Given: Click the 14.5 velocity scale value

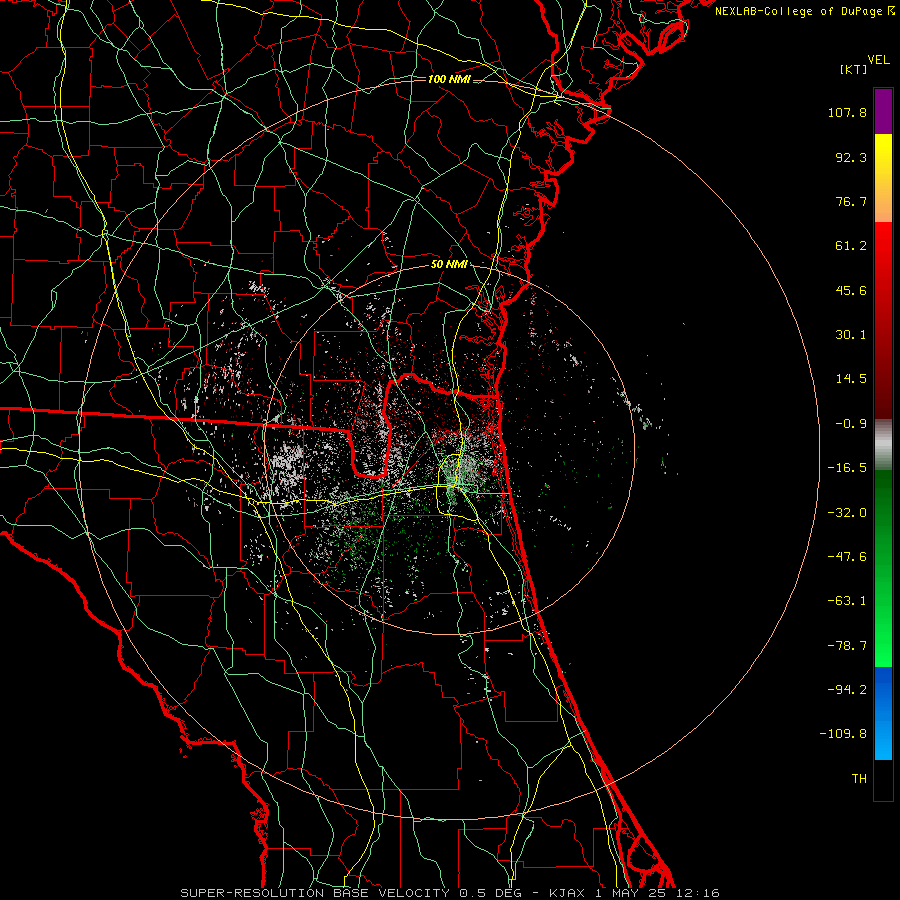Looking at the screenshot, I should pyautogui.click(x=851, y=379).
